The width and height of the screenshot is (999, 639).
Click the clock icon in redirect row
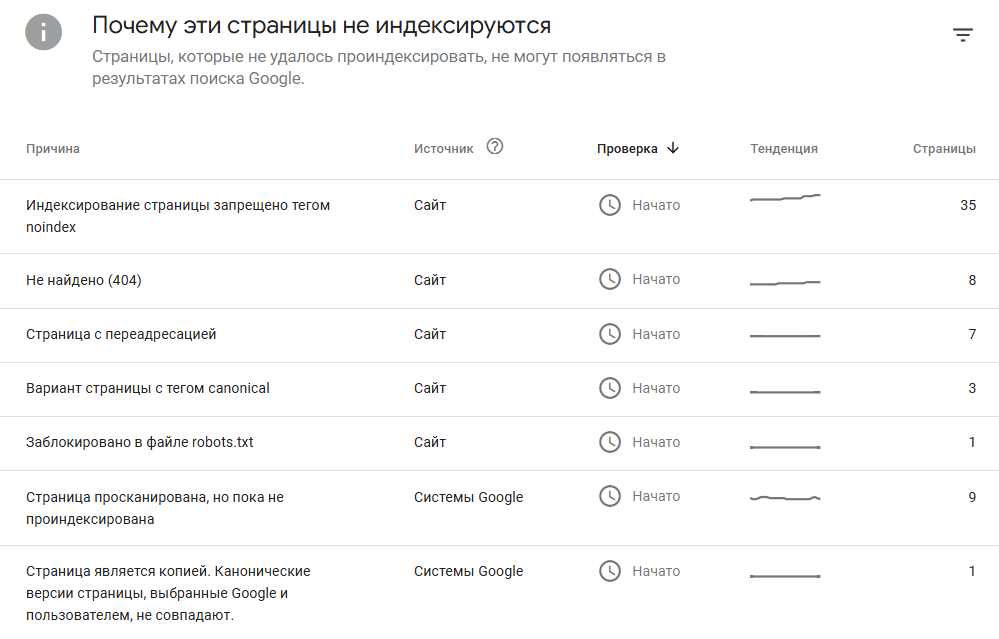610,334
